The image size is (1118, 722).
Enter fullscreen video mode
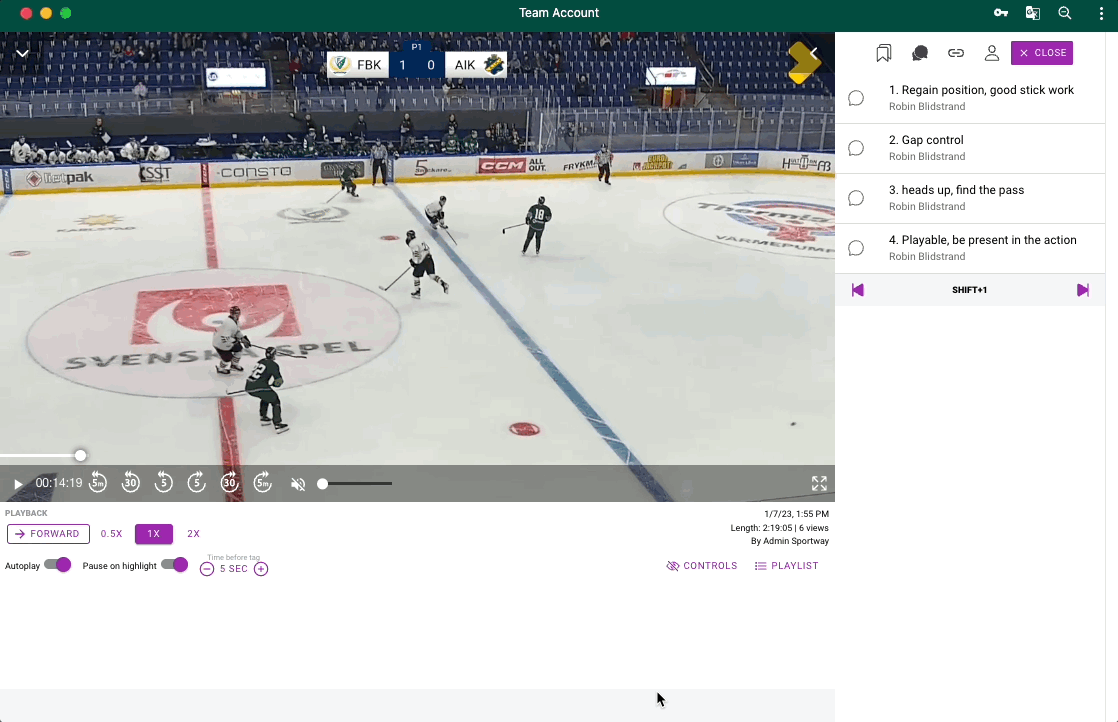click(819, 484)
